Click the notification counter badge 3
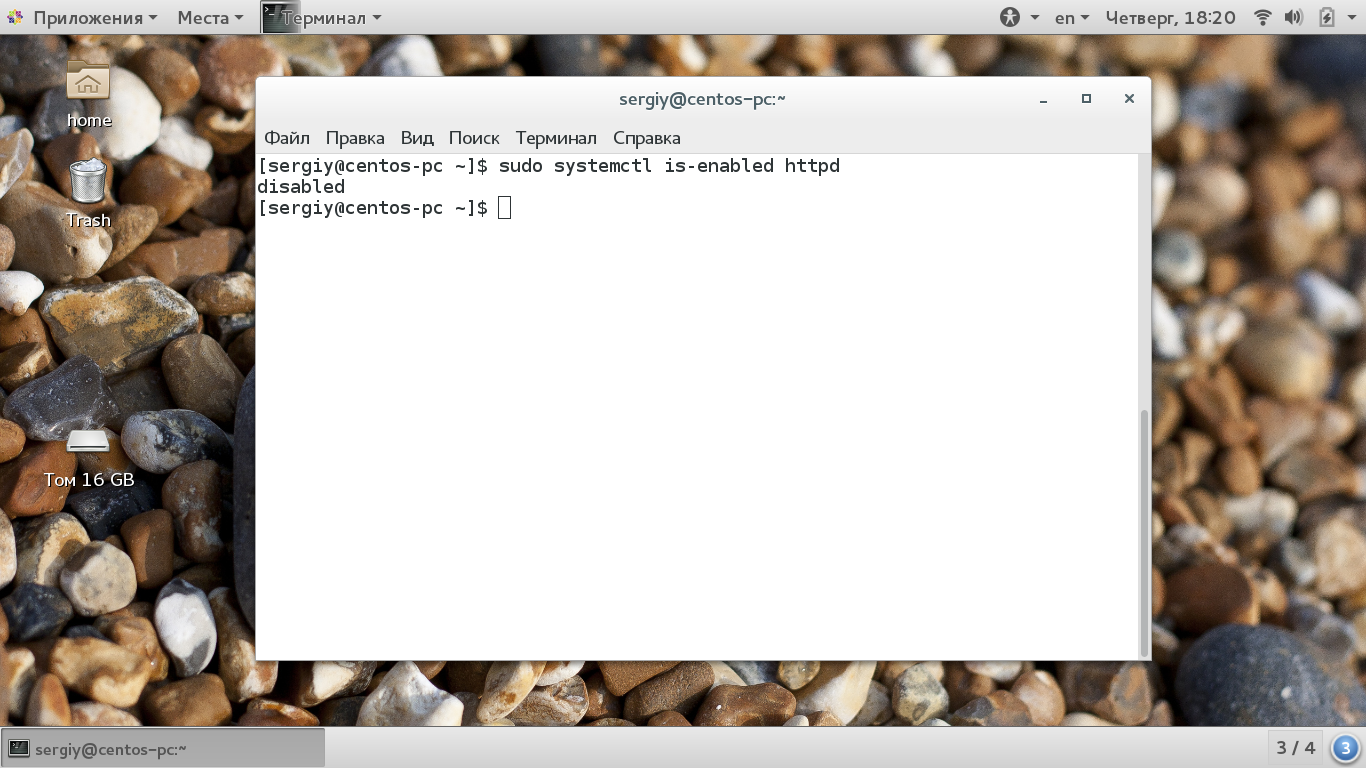This screenshot has height=768, width=1366. (x=1346, y=748)
